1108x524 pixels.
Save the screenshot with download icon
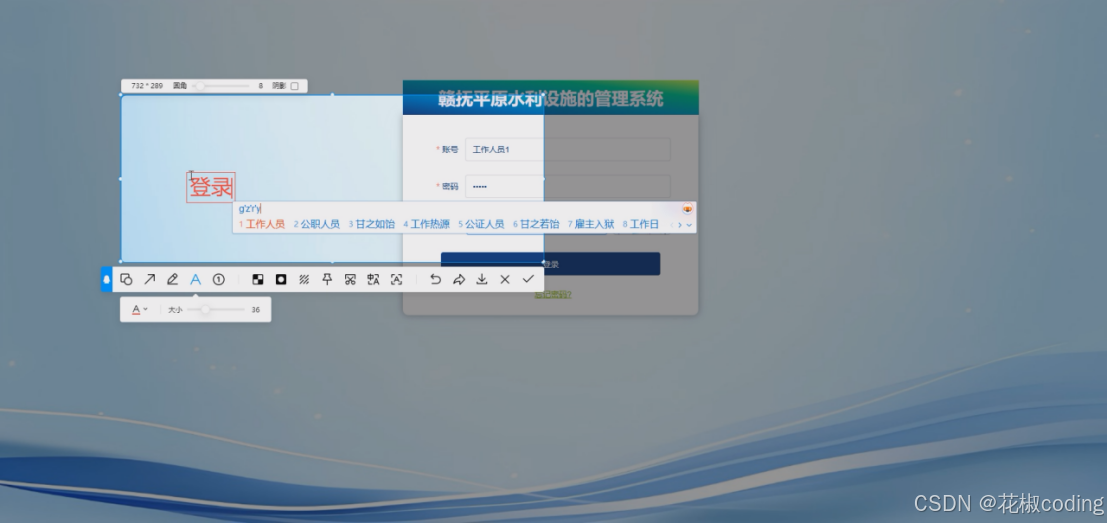coord(482,280)
